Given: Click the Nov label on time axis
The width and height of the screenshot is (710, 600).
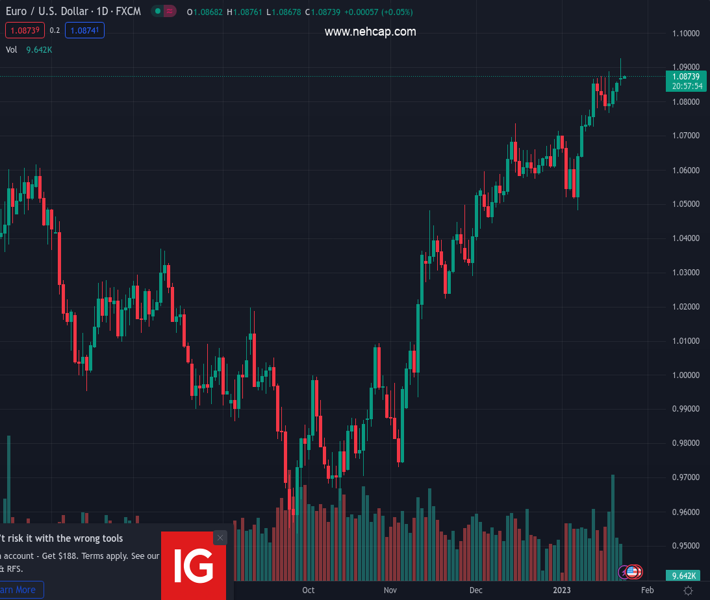Looking at the screenshot, I should [390, 590].
